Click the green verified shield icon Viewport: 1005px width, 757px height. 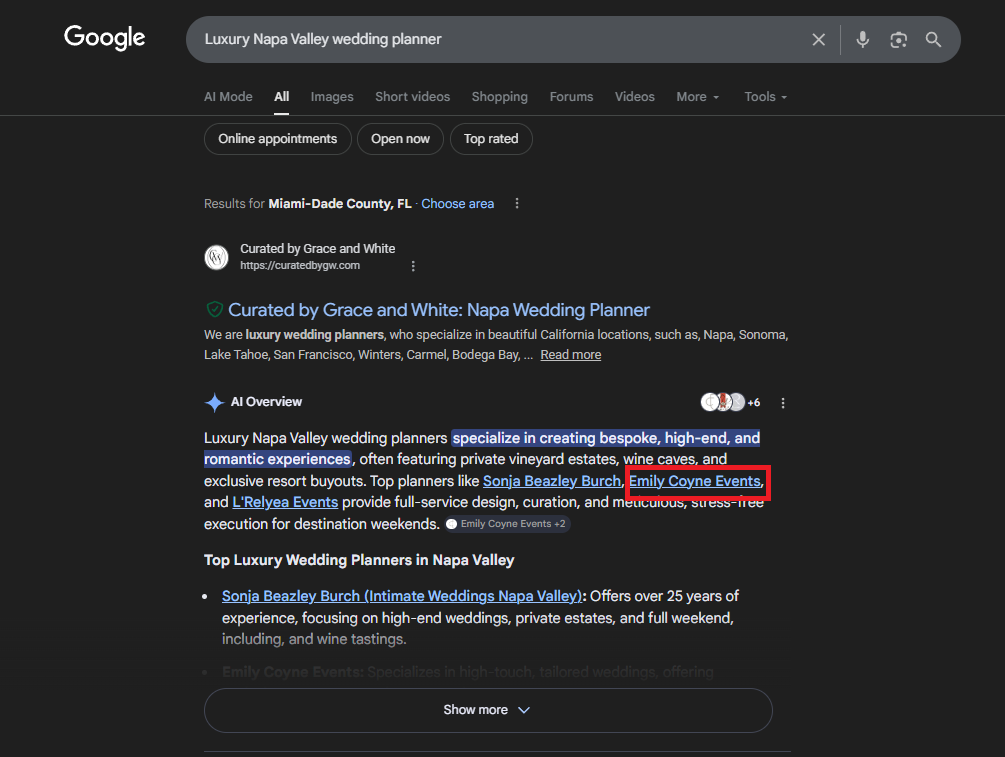(214, 310)
